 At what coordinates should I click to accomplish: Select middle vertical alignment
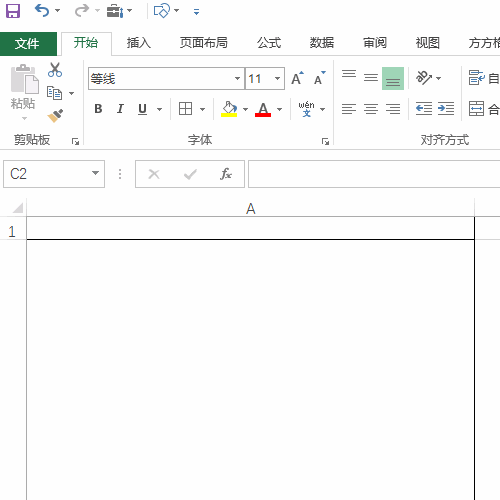click(371, 78)
